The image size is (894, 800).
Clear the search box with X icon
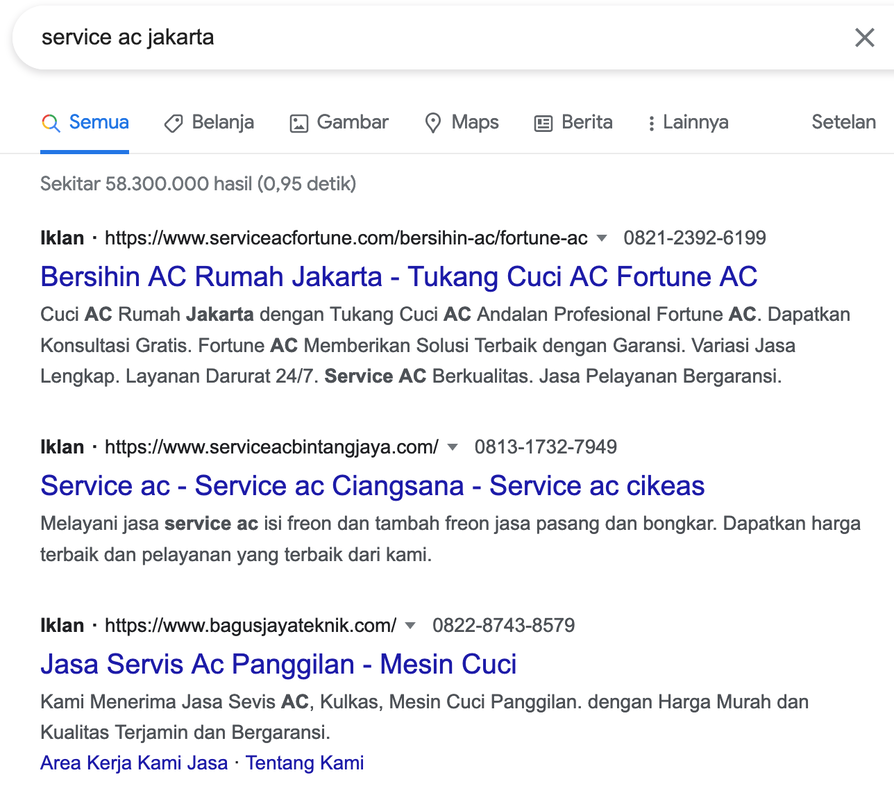(x=864, y=38)
